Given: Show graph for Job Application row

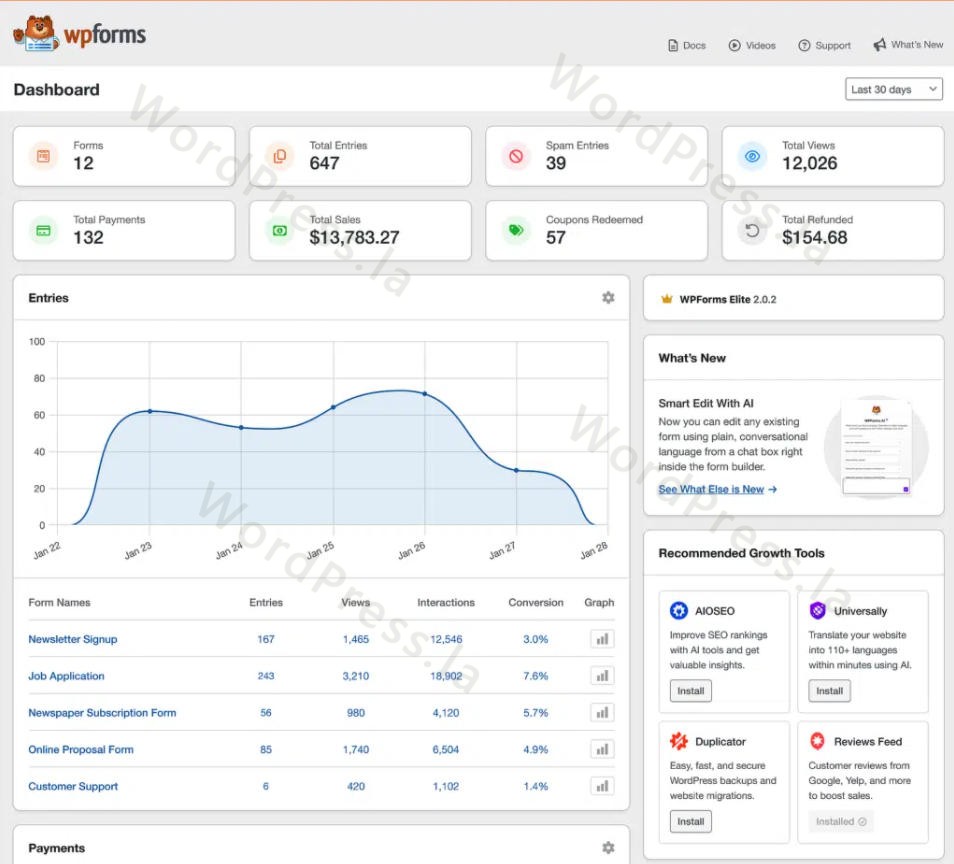Looking at the screenshot, I should tap(602, 676).
